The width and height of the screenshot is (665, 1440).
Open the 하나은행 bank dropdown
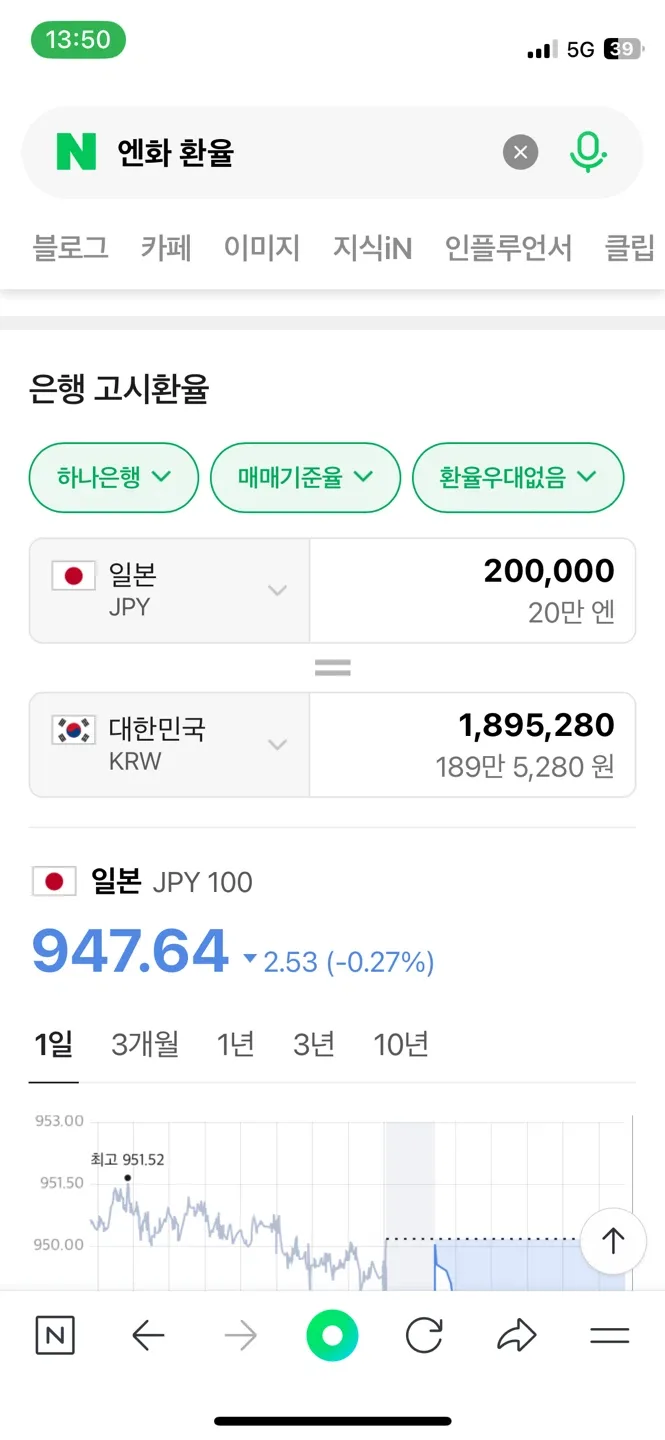(114, 477)
